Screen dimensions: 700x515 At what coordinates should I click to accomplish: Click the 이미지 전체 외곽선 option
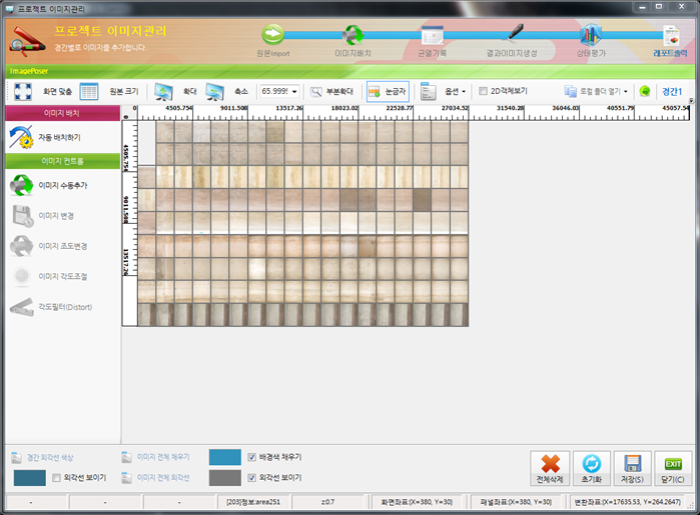(155, 478)
